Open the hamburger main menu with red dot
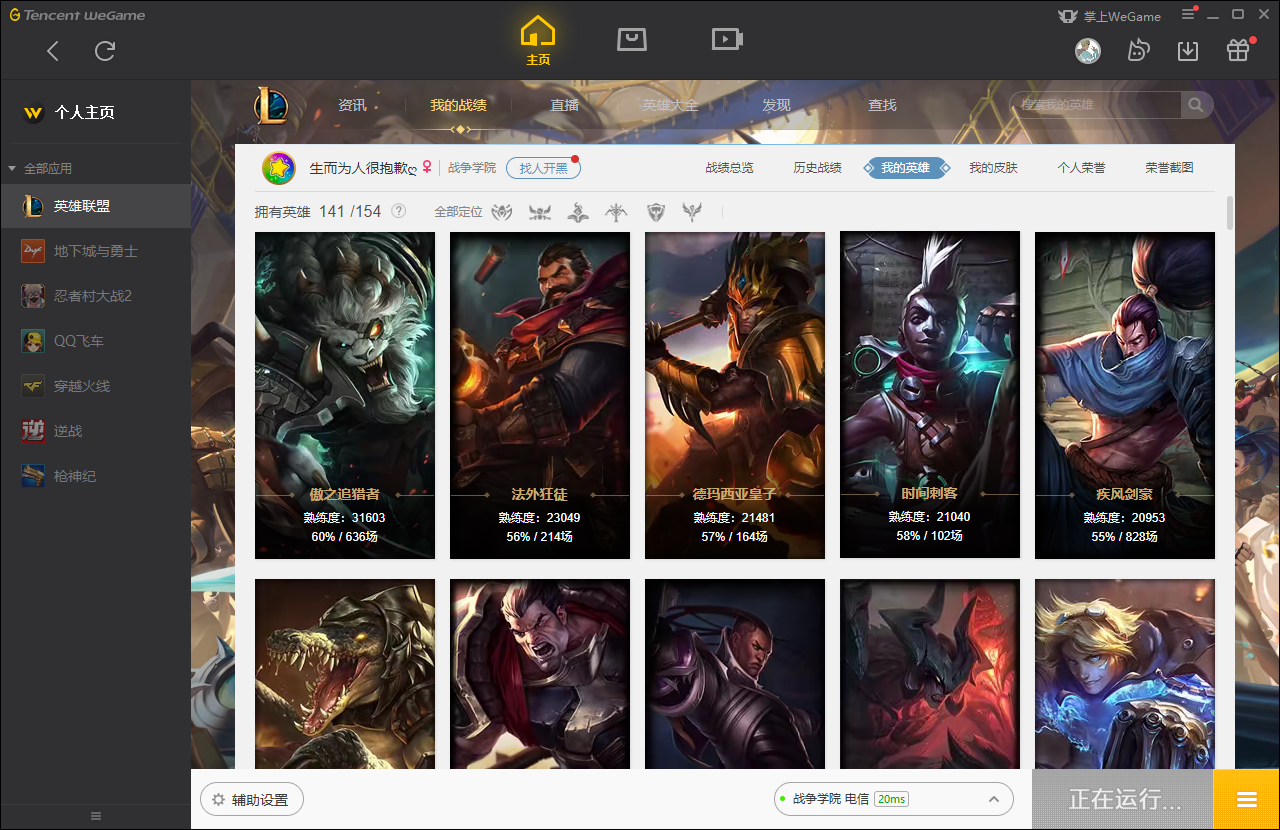1280x830 pixels. point(1188,14)
